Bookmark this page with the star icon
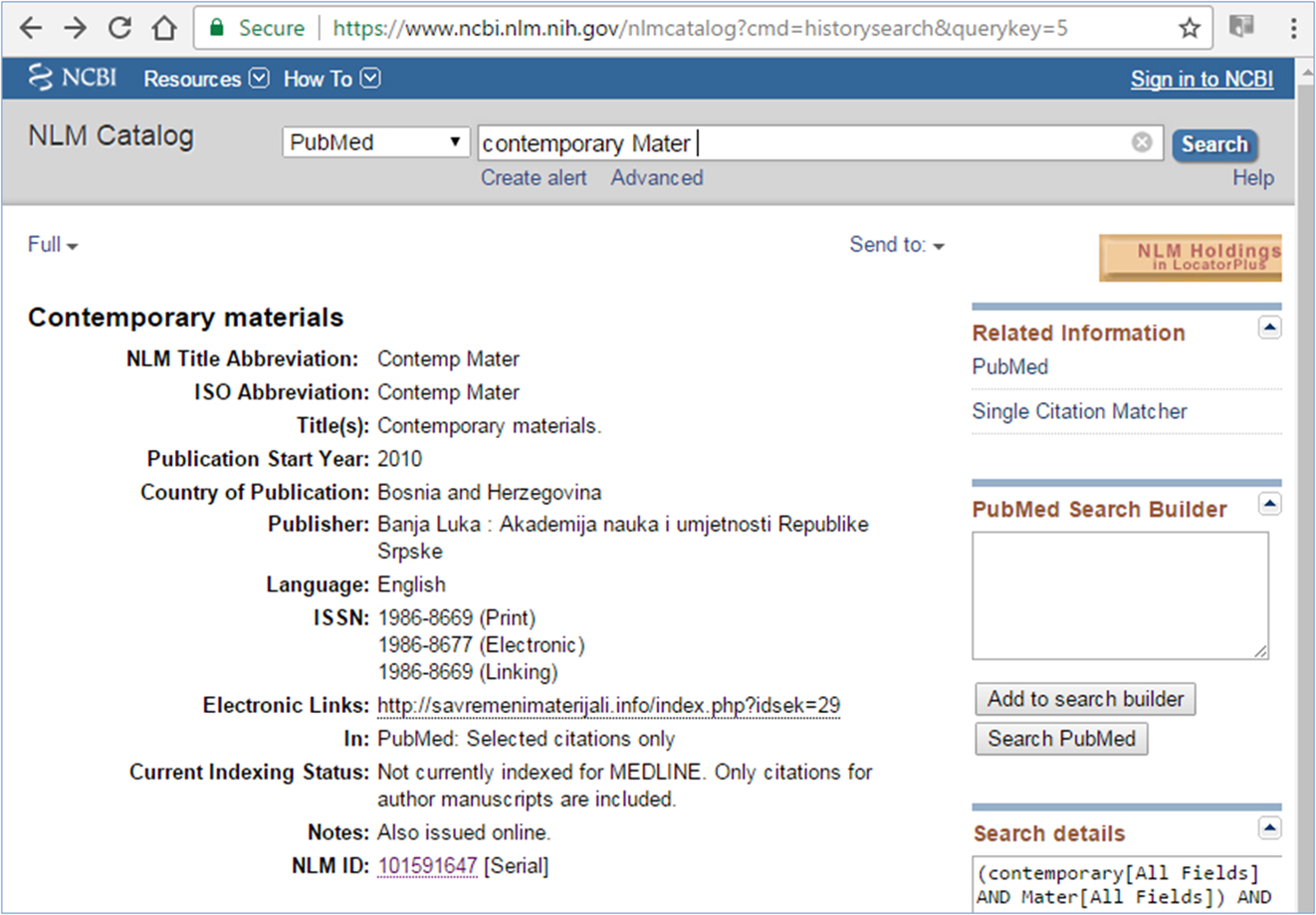Viewport: 1316px width, 915px height. (x=1190, y=29)
